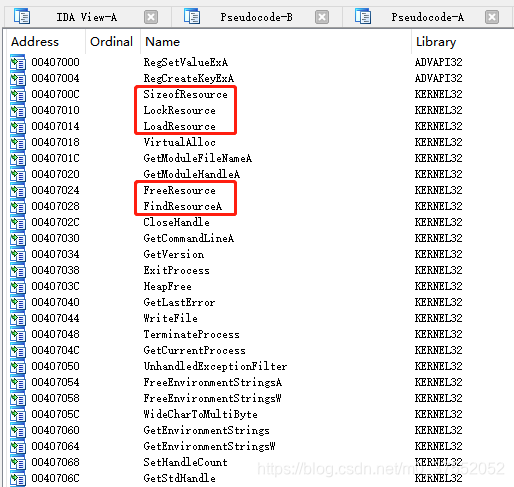Click import icon for address 00407014
514x487 pixels.
(x=18, y=126)
